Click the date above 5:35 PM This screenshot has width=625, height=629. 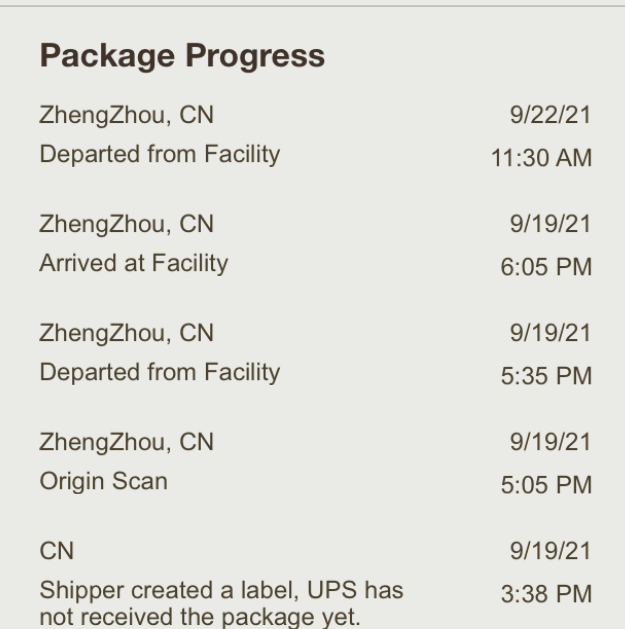point(550,333)
